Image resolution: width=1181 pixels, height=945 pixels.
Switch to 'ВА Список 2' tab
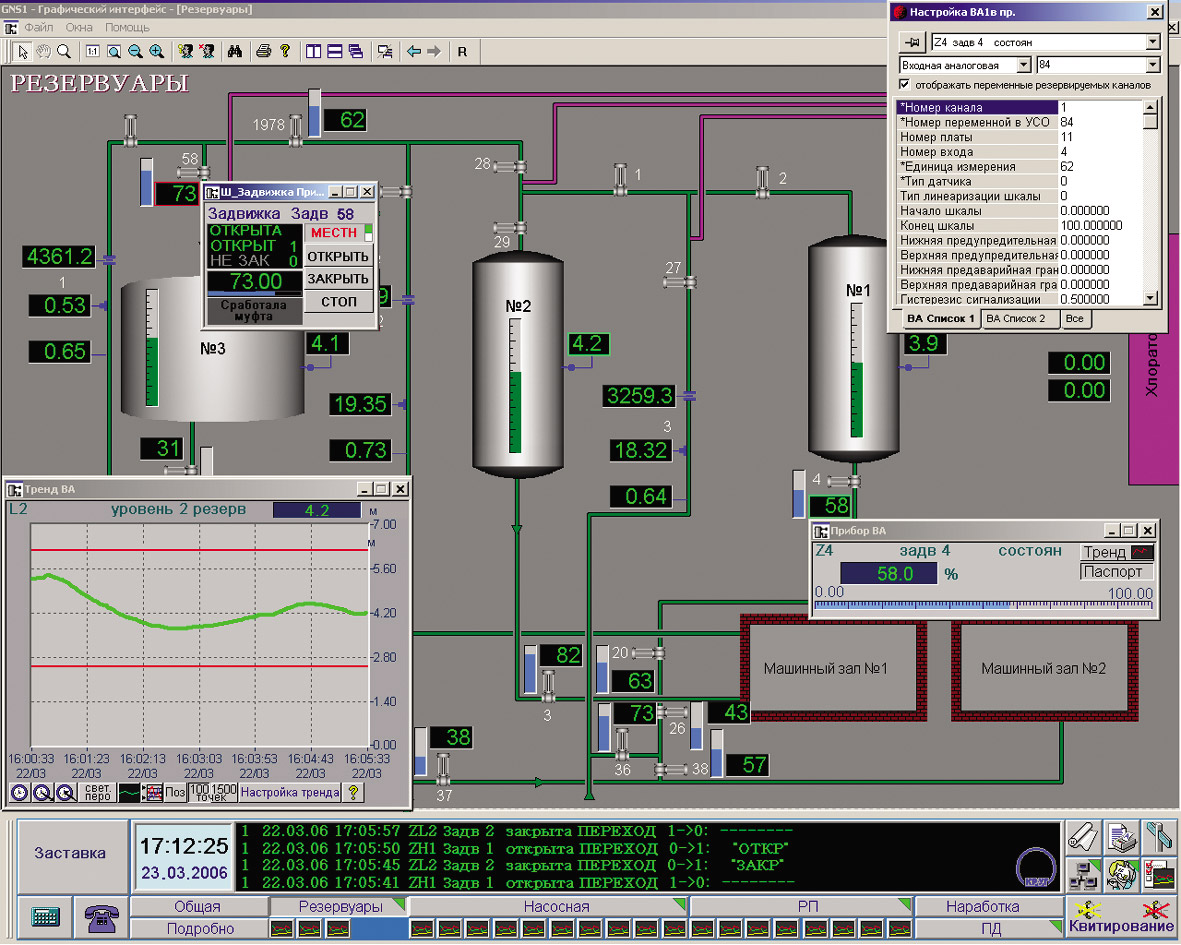pyautogui.click(x=1015, y=319)
